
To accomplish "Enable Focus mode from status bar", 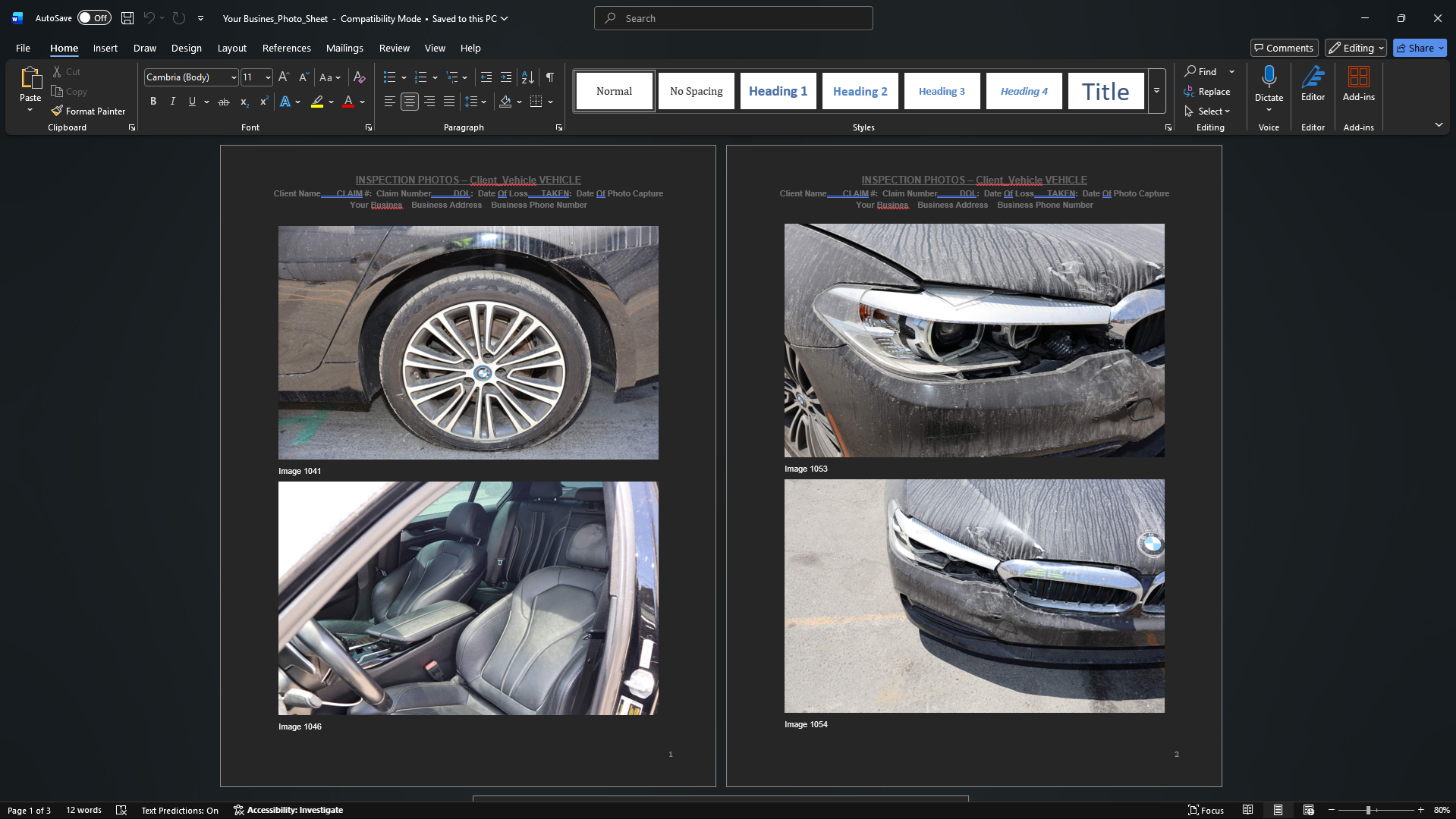I will pyautogui.click(x=1207, y=809).
